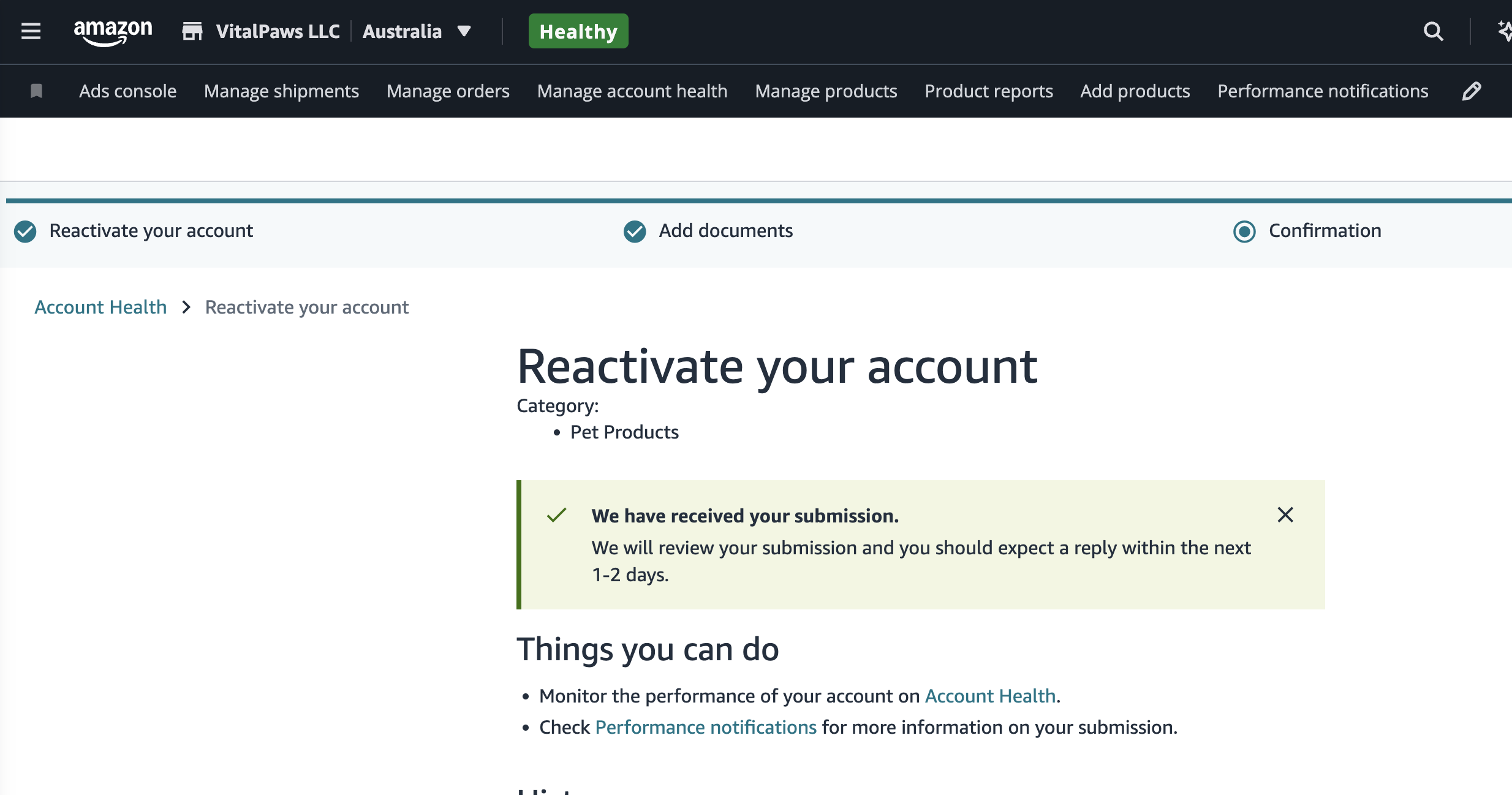Click the Reactivate your account step label
This screenshot has width=1512, height=795.
tap(151, 231)
